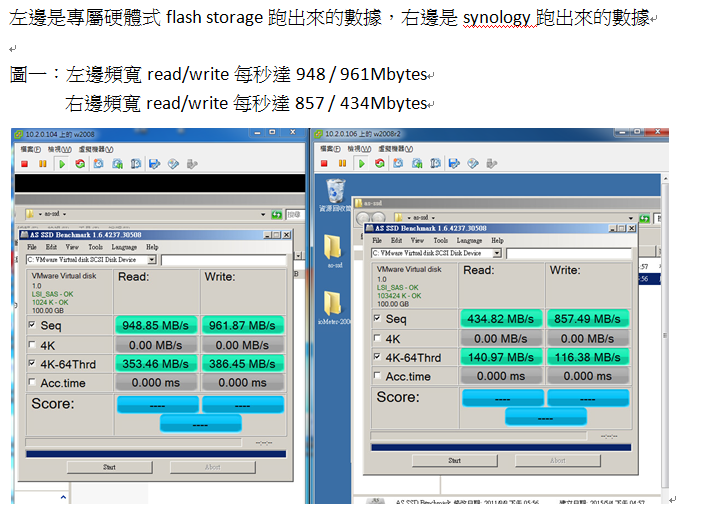
Task: Open Edit menu in 10.2.0.106 AS SSD
Action: tap(396, 240)
